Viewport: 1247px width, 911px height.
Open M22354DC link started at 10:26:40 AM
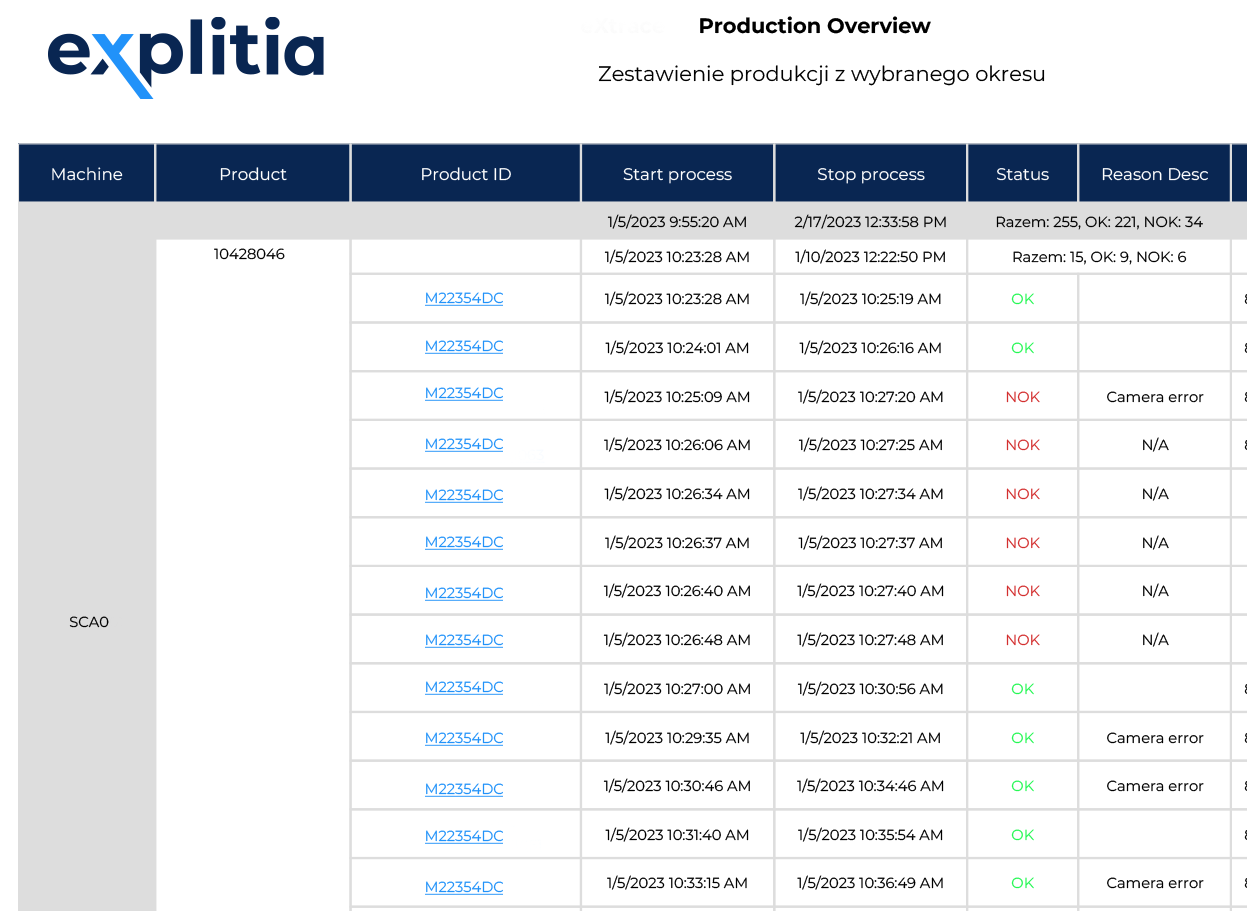tap(464, 593)
